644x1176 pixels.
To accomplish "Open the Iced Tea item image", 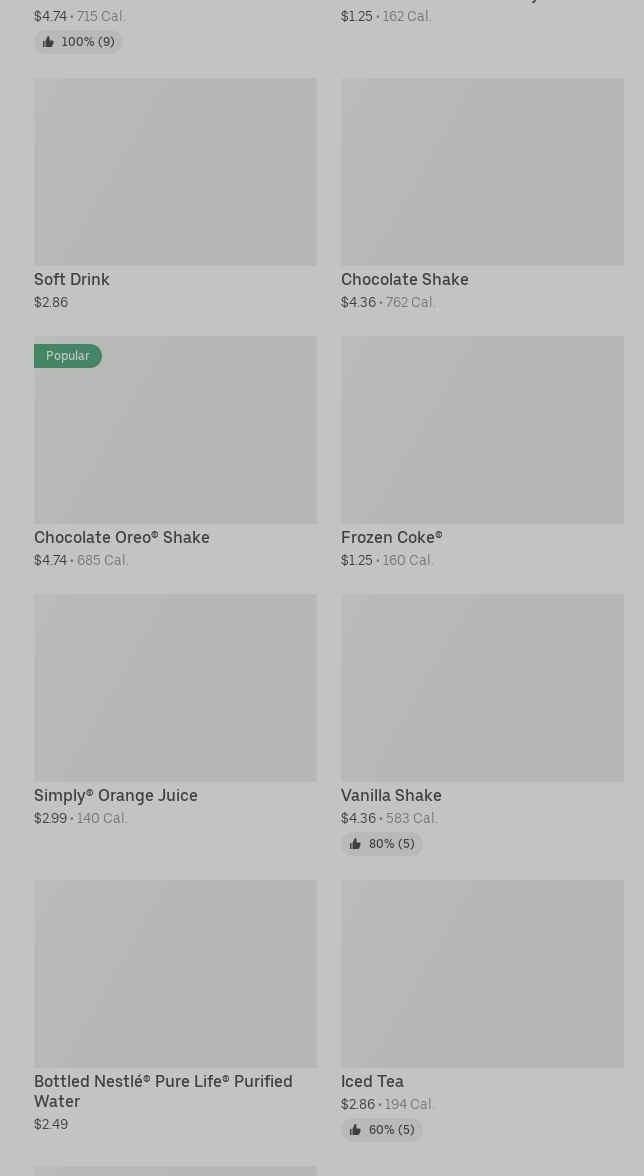I will pos(482,974).
